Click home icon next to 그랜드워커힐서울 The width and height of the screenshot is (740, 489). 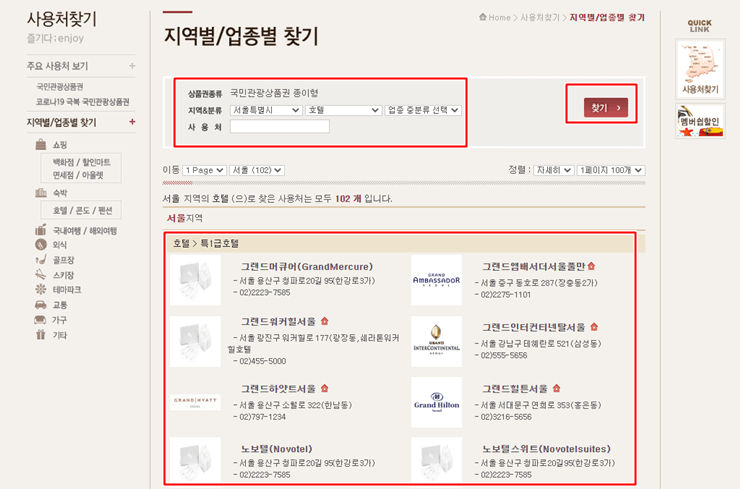coord(324,321)
